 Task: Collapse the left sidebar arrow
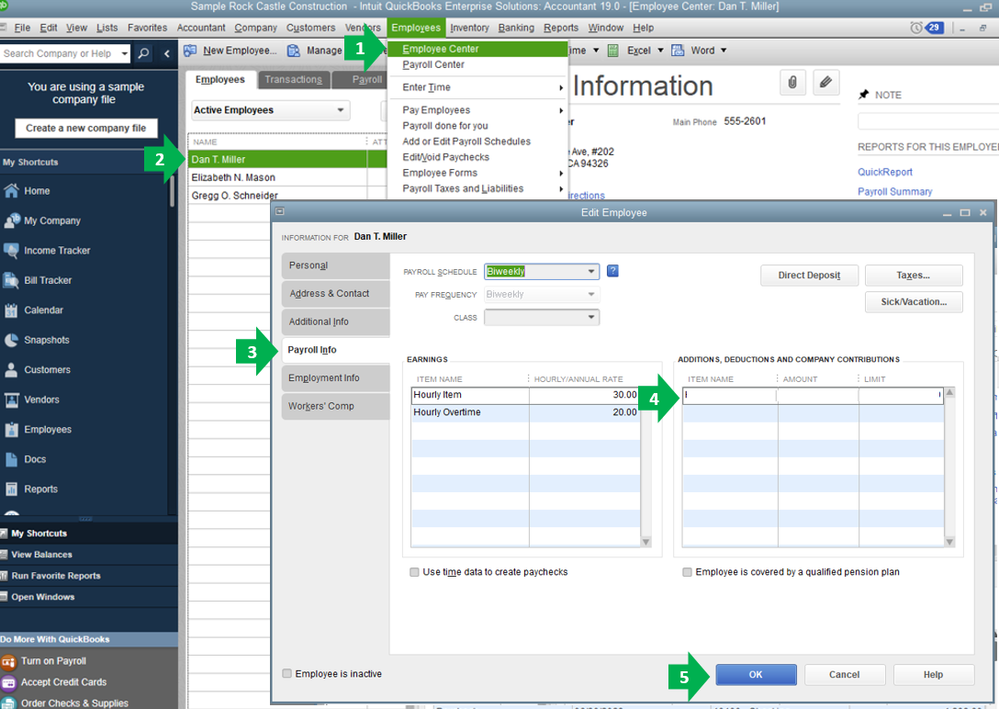point(167,54)
